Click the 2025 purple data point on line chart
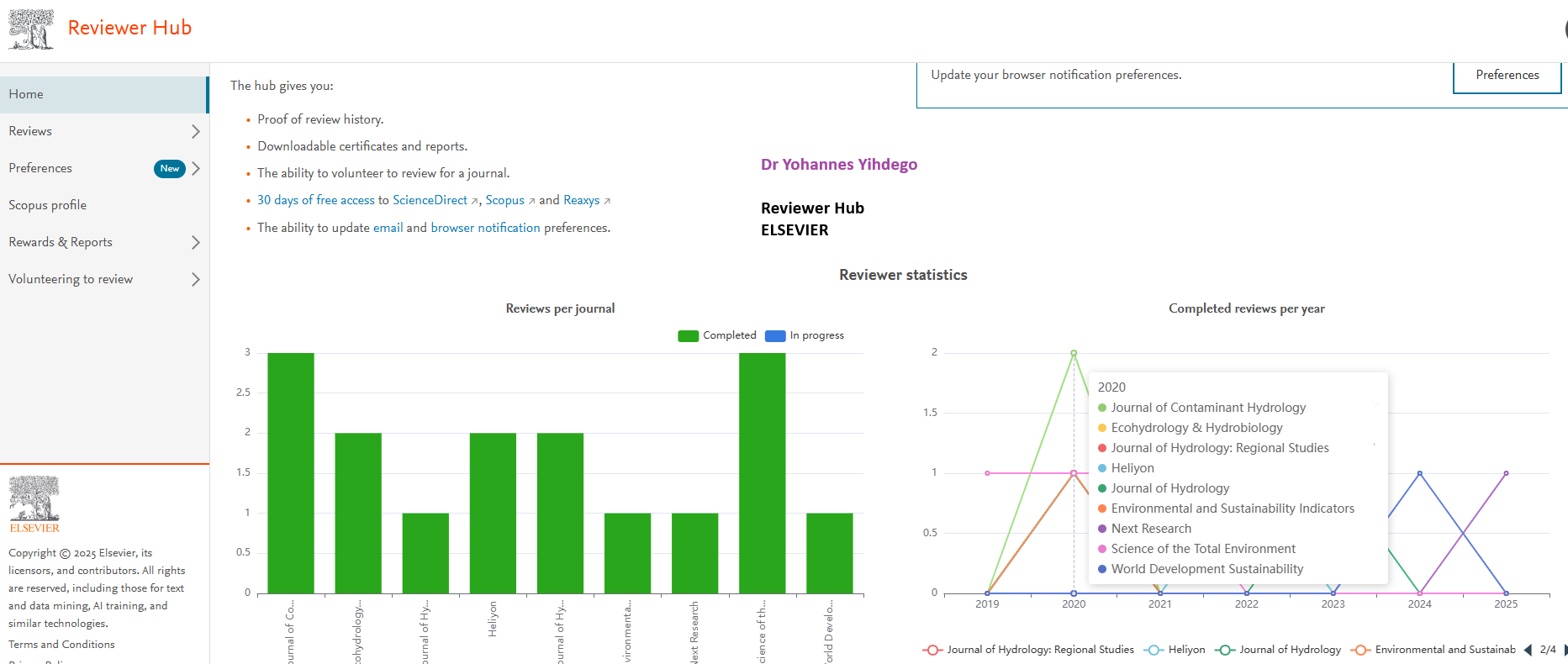Image resolution: width=1568 pixels, height=664 pixels. (1506, 473)
